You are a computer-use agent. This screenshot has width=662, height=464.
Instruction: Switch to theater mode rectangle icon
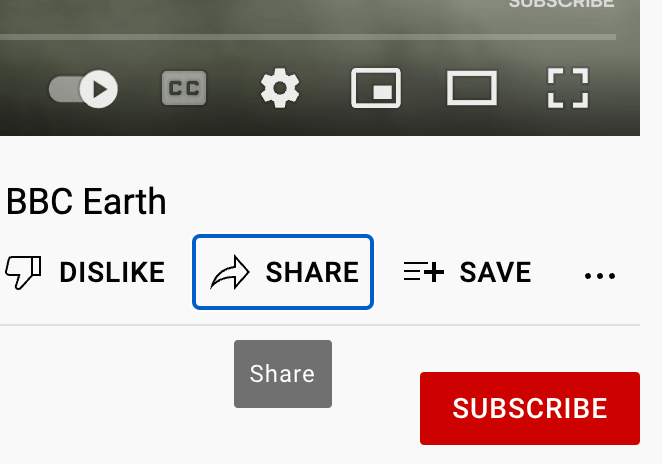pyautogui.click(x=472, y=88)
